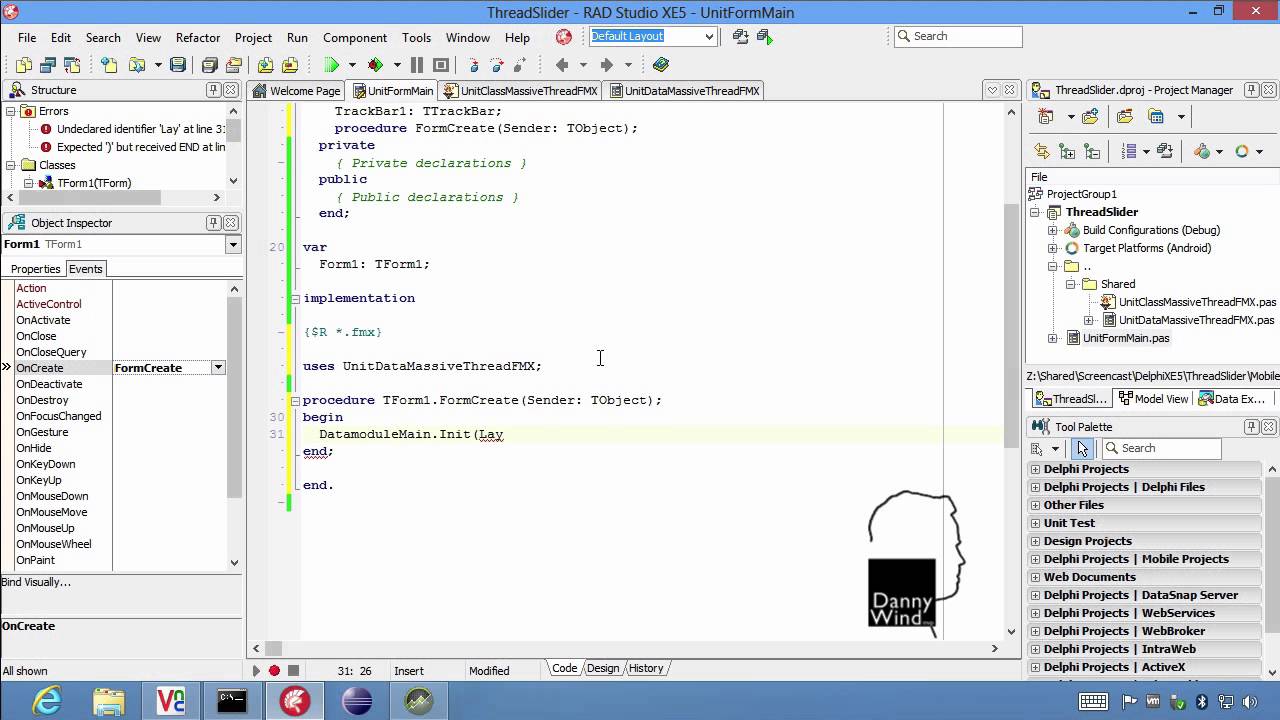Start macro recording with red record button
Viewport: 1280px width, 720px height.
pyautogui.click(x=274, y=671)
